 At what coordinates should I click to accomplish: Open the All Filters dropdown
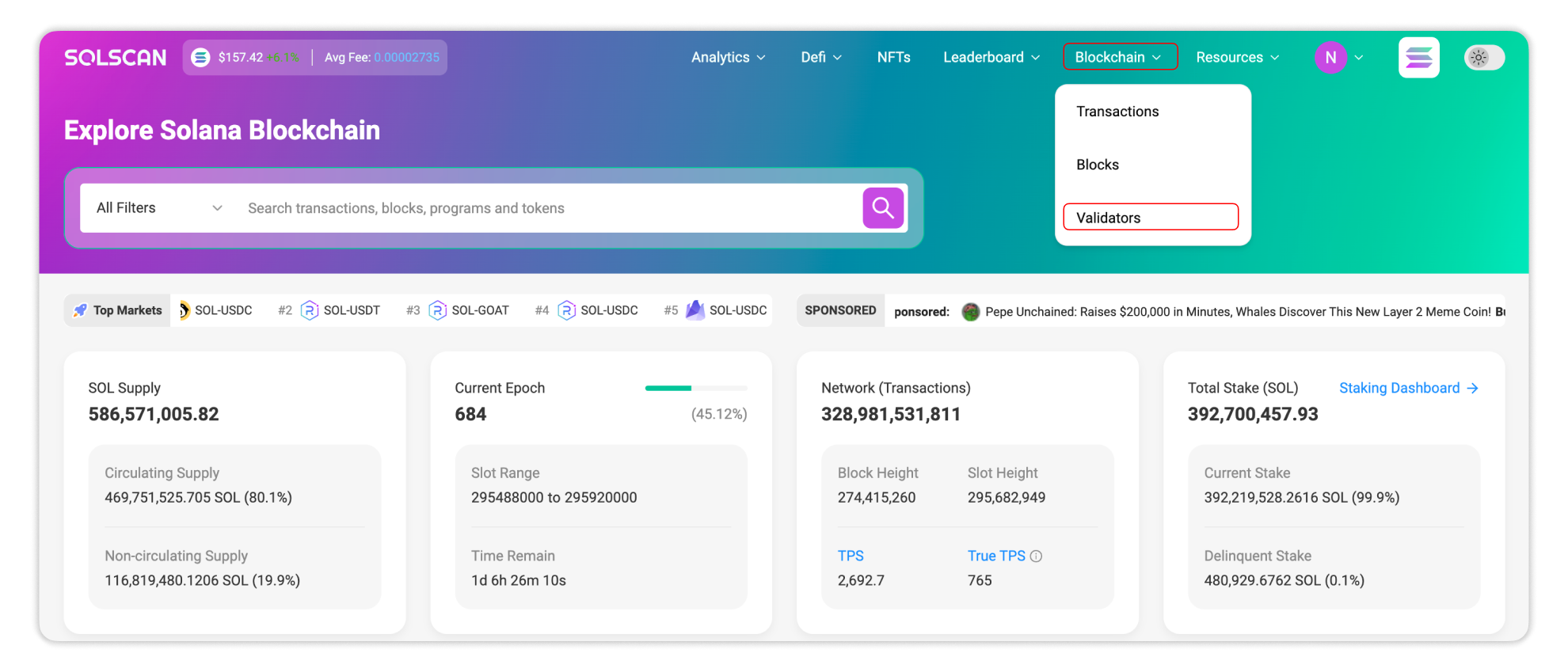(159, 208)
